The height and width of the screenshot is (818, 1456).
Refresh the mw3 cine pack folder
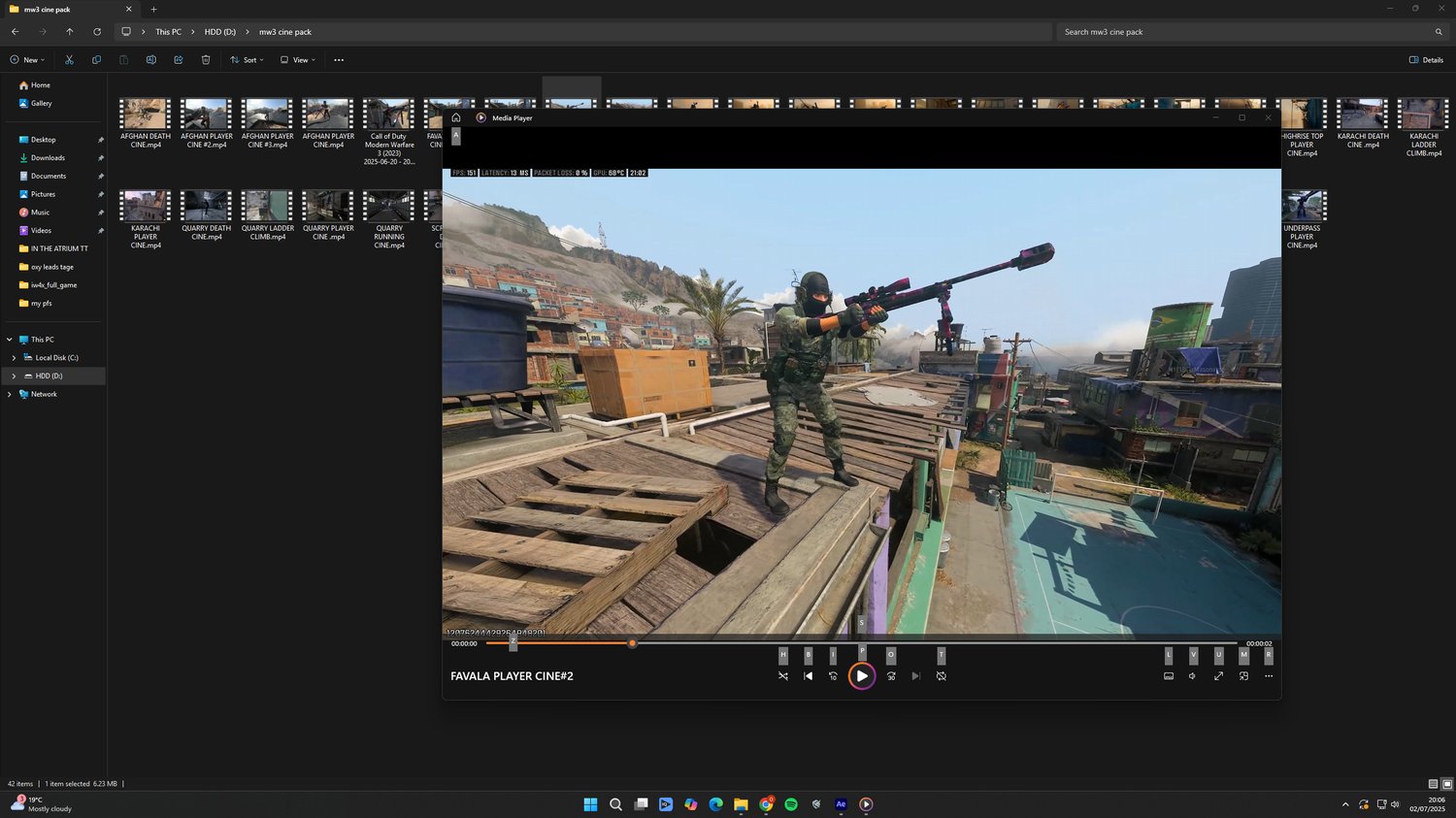97,32
